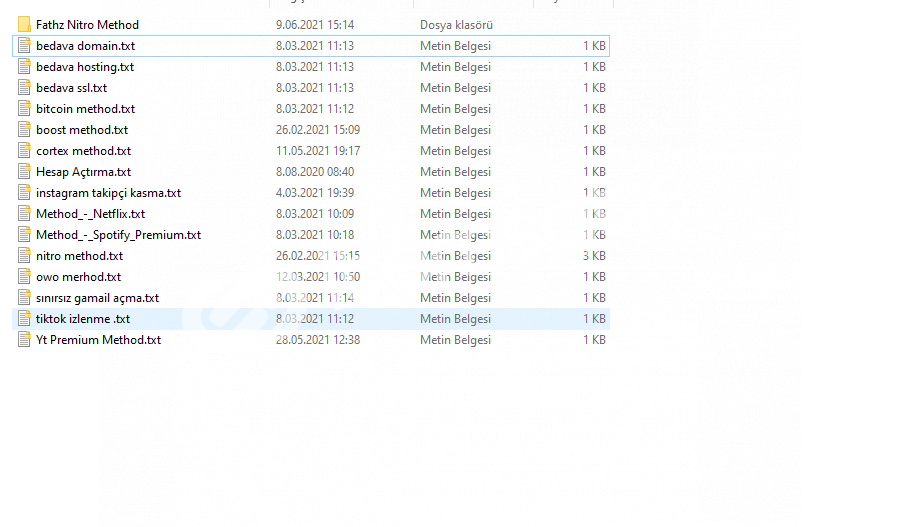Click the date 12.03.2021 10:50
This screenshot has height=527, width=901.
click(318, 277)
